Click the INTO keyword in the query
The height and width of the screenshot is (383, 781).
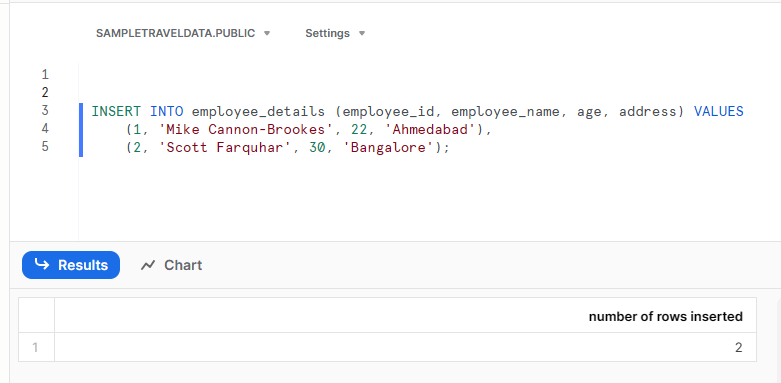(x=167, y=112)
